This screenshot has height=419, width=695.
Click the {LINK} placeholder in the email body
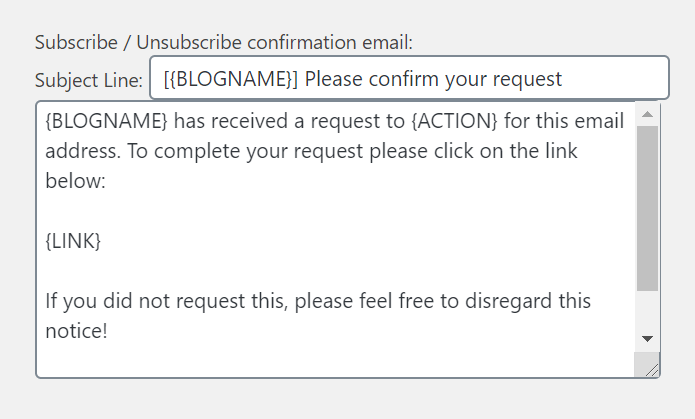73,241
